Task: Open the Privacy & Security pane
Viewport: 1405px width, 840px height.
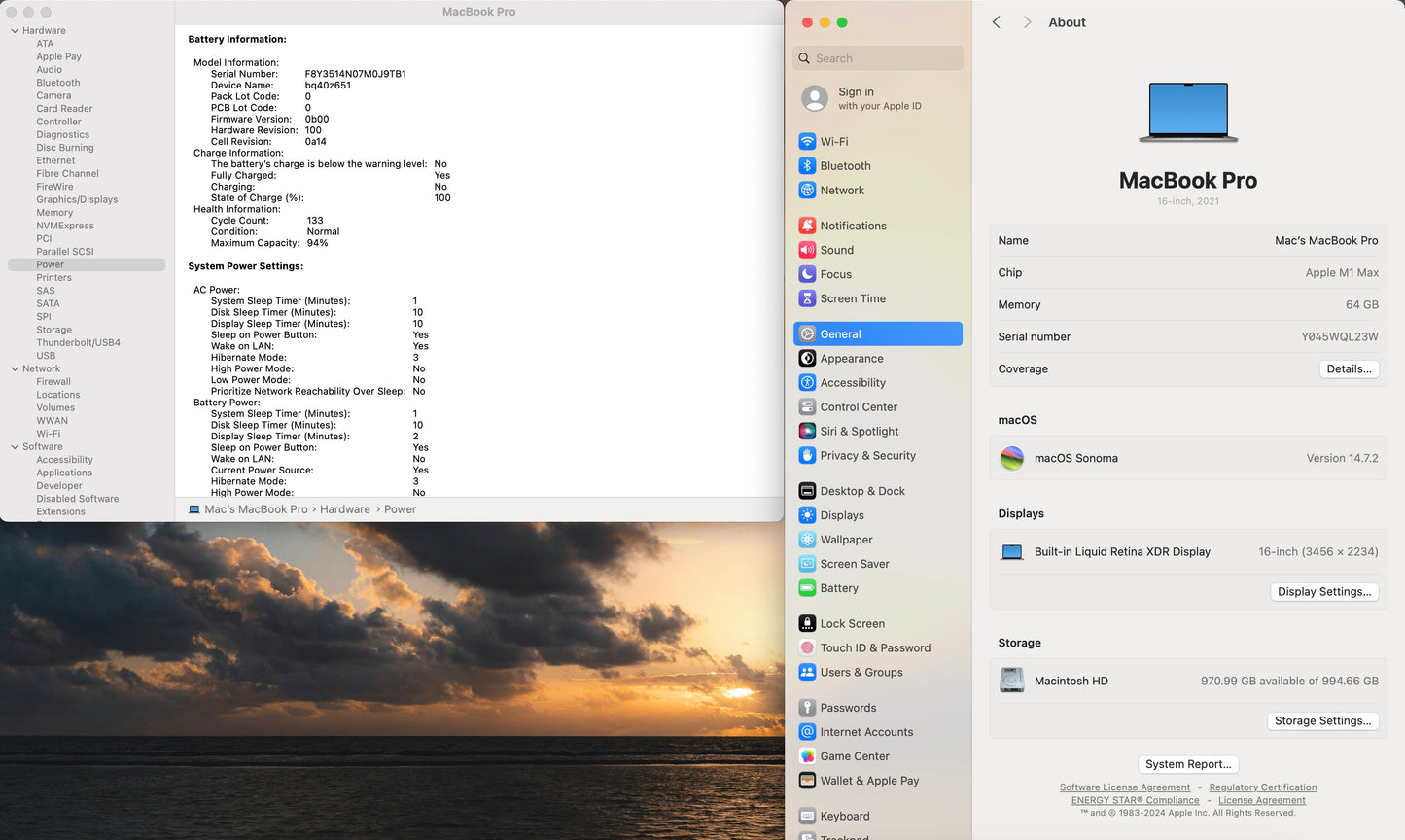Action: tap(867, 455)
